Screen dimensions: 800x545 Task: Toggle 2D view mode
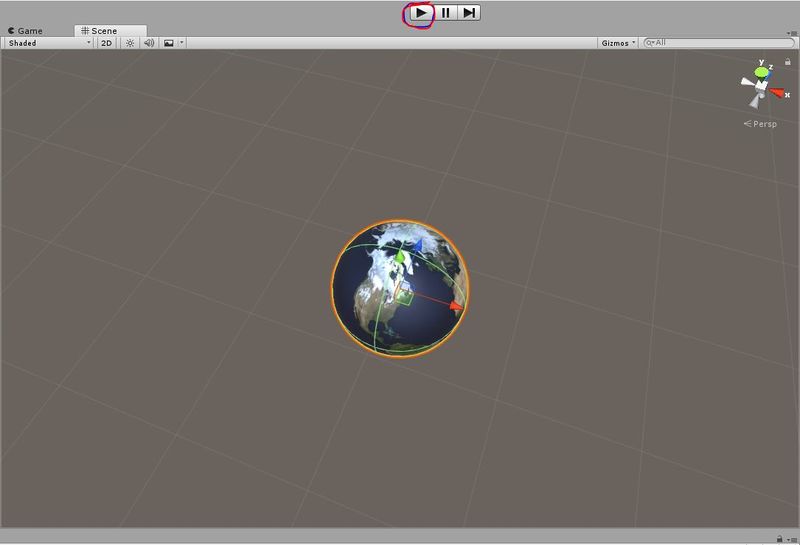pyautogui.click(x=106, y=43)
